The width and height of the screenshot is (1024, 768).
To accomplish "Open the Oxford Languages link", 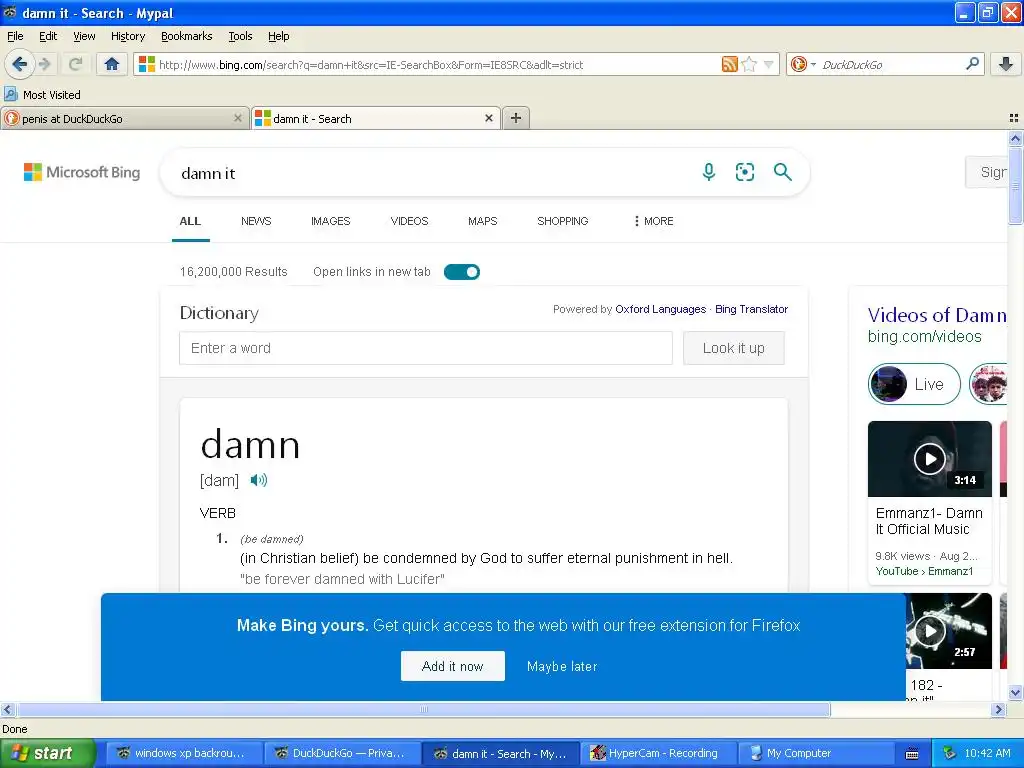I will pos(660,309).
